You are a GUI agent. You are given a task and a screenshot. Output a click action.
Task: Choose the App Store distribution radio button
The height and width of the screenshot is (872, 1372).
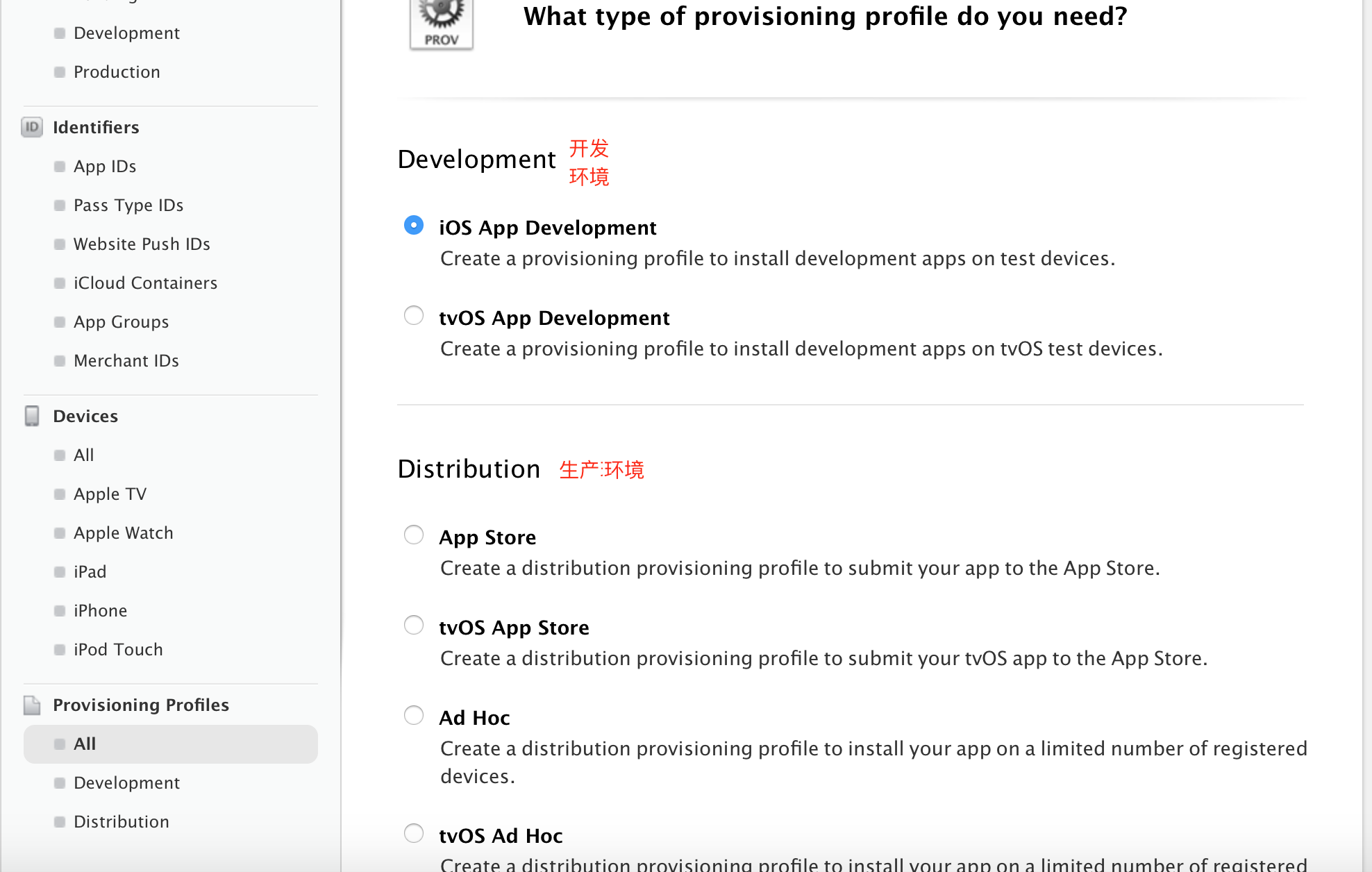tap(414, 535)
